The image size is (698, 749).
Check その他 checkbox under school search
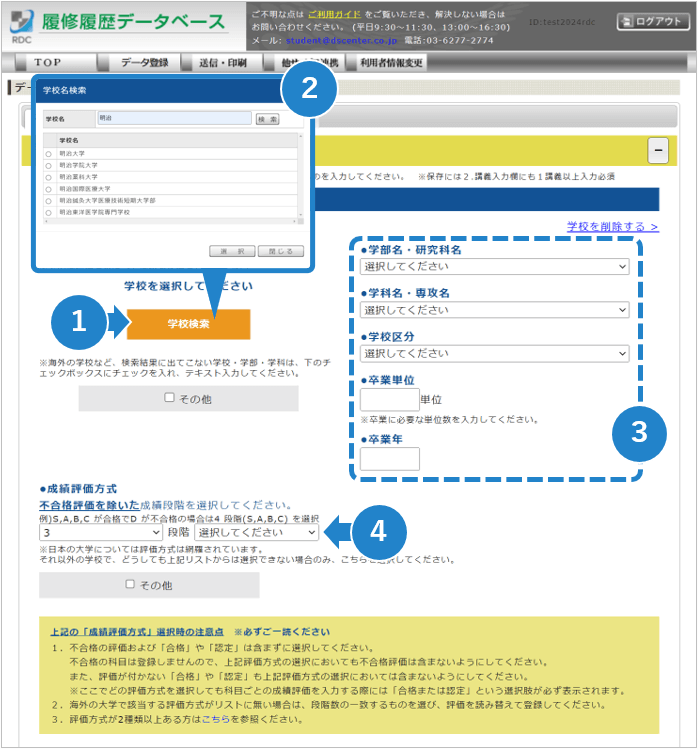(169, 397)
